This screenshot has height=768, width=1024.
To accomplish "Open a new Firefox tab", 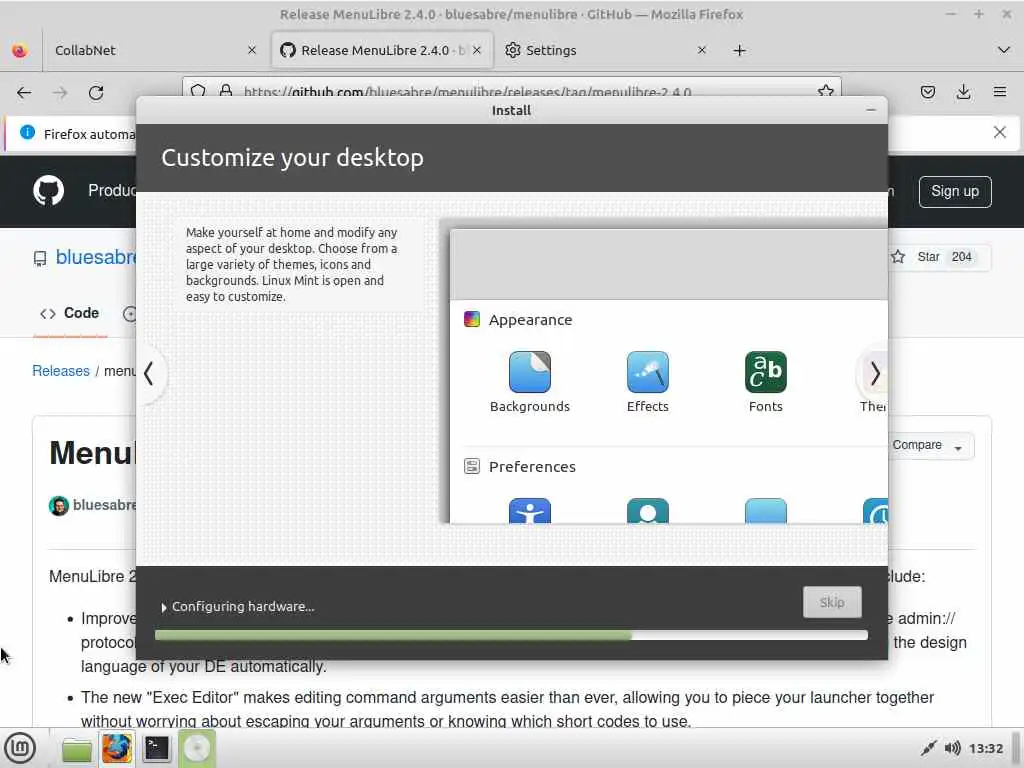I will (x=739, y=50).
